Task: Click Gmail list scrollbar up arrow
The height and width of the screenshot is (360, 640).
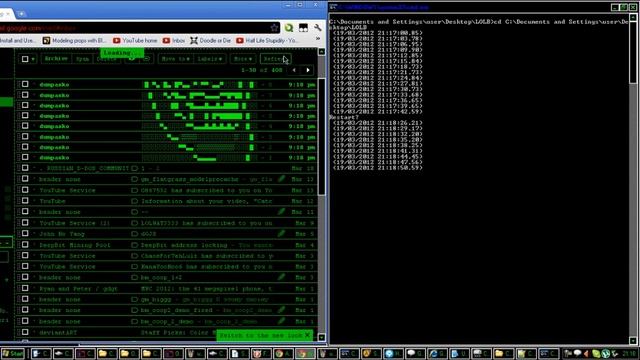Action: point(322,52)
